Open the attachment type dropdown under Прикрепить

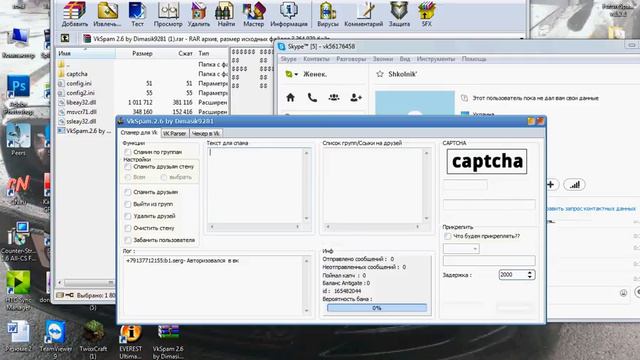pos(461,249)
